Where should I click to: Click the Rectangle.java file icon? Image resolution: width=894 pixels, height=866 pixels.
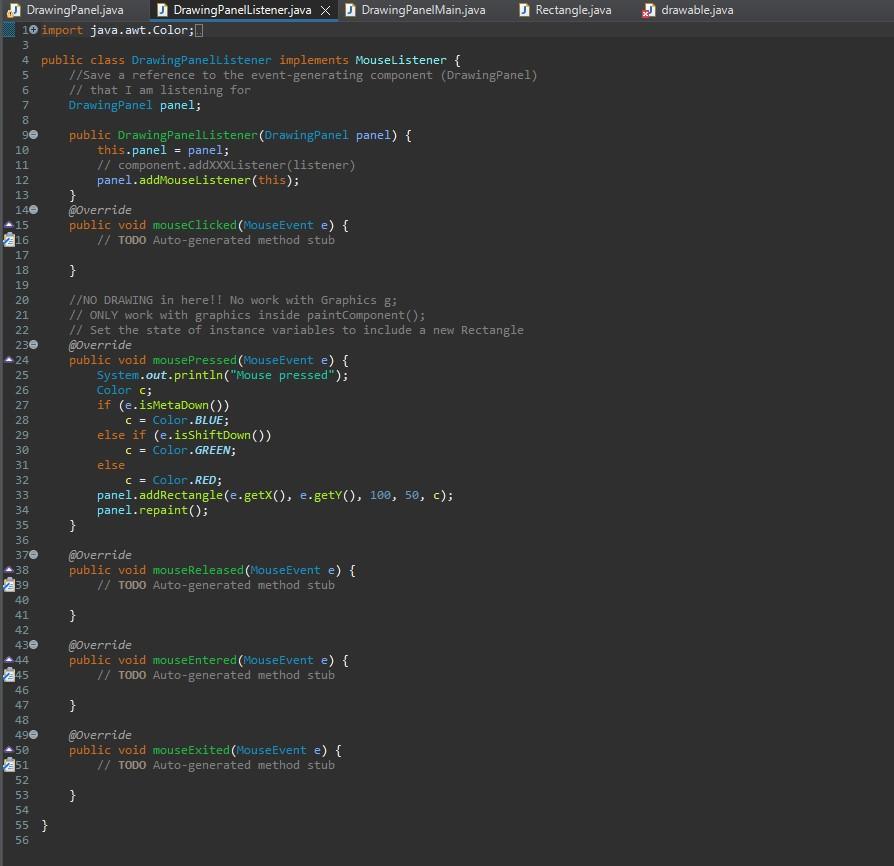(x=524, y=10)
